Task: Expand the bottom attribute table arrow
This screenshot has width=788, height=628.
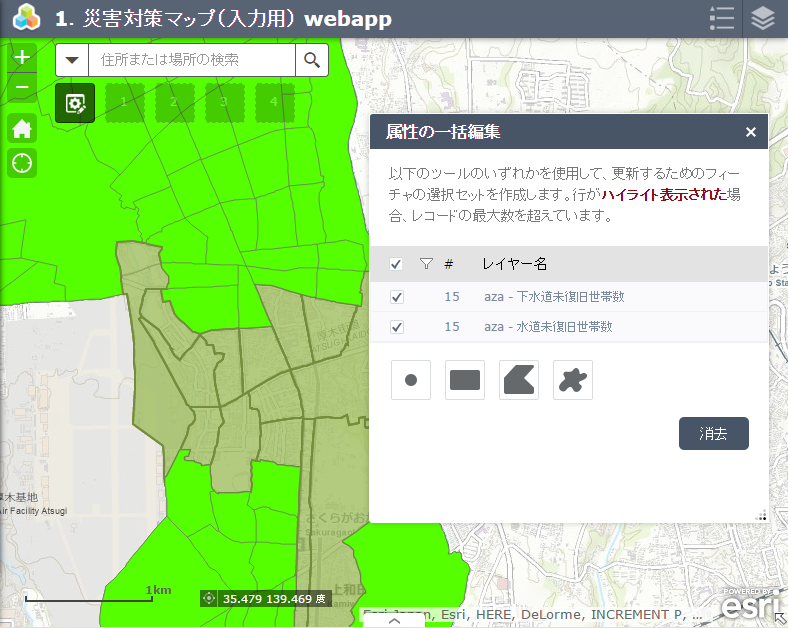Action: (394, 620)
